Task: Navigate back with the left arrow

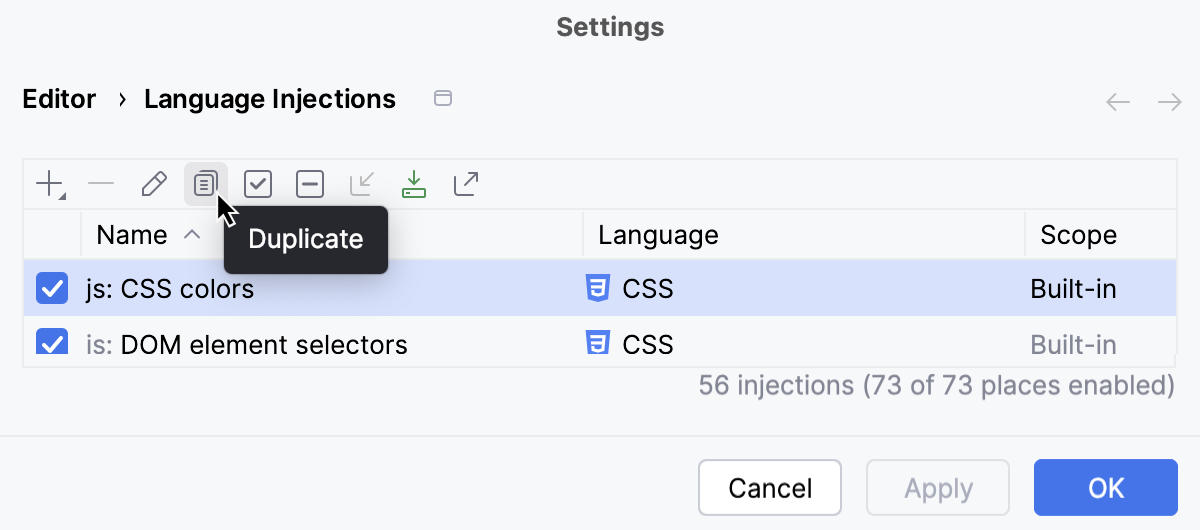Action: [1118, 102]
